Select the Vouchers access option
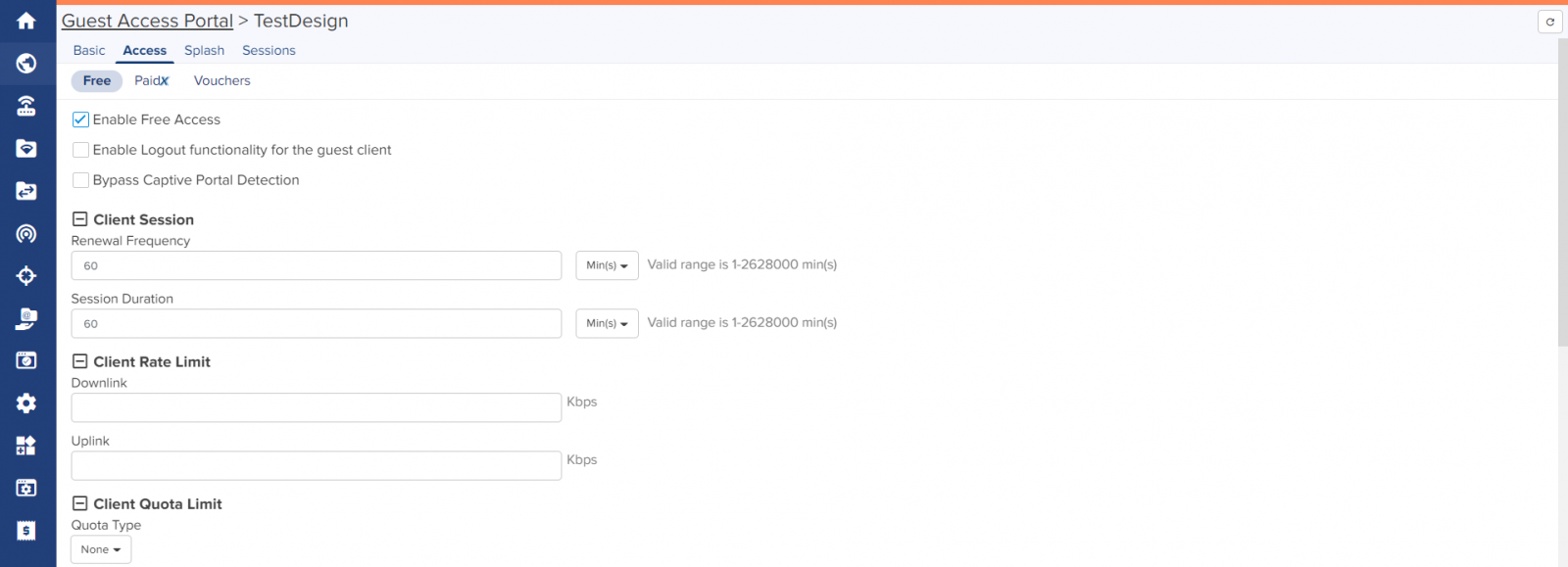This screenshot has width=1568, height=567. [221, 80]
